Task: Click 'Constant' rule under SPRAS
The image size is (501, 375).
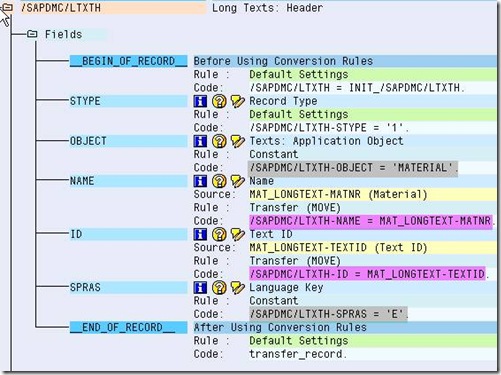Action: (274, 301)
